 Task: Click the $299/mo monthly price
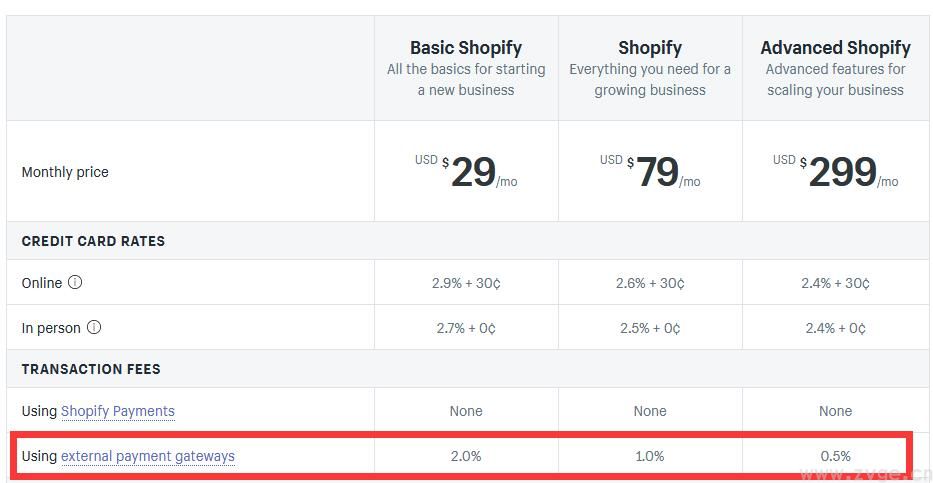tap(837, 172)
